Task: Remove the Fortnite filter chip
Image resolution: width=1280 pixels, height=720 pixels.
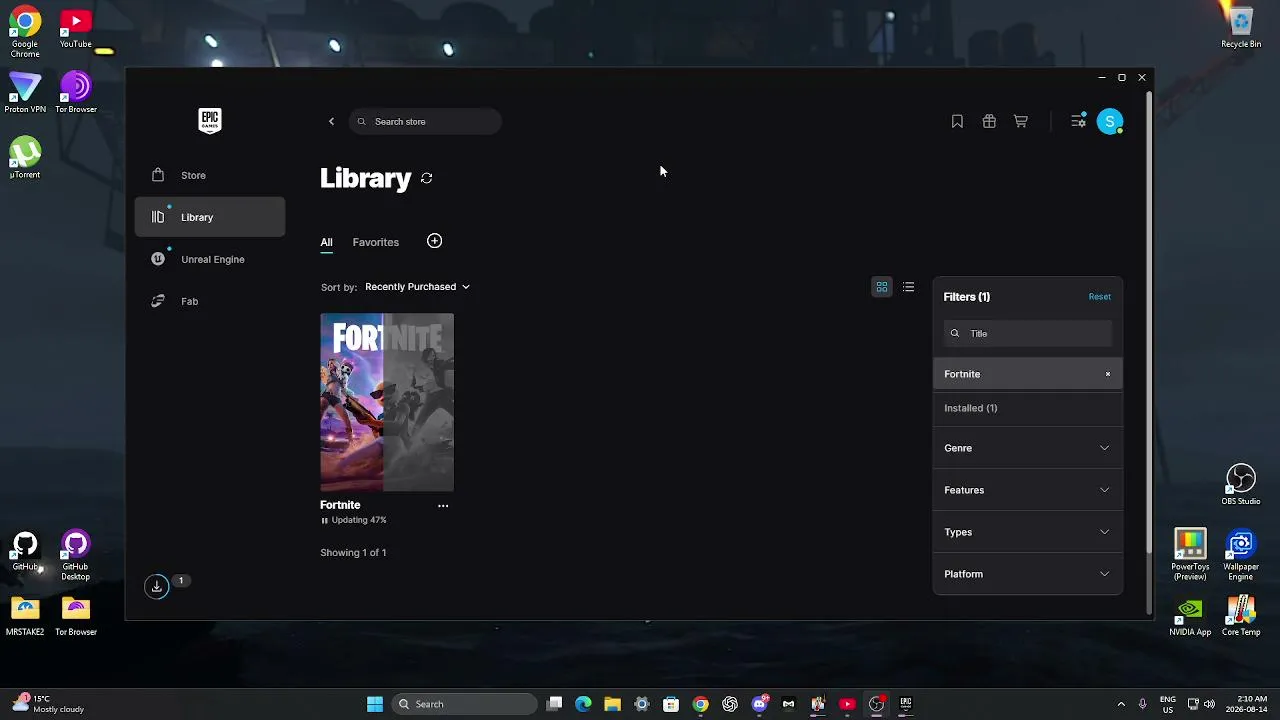Action: pos(1108,374)
